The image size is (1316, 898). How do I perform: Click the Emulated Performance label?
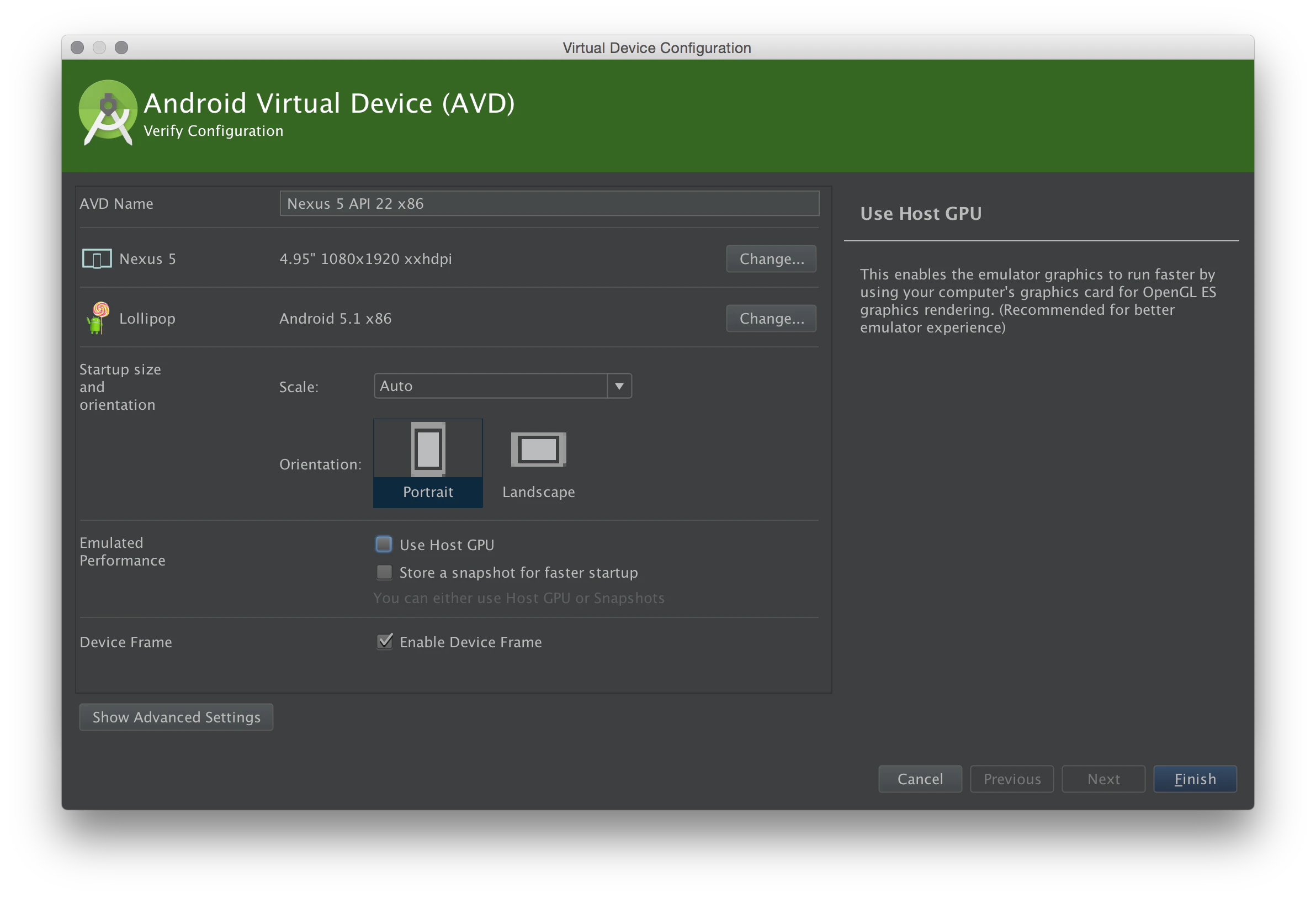pos(123,551)
